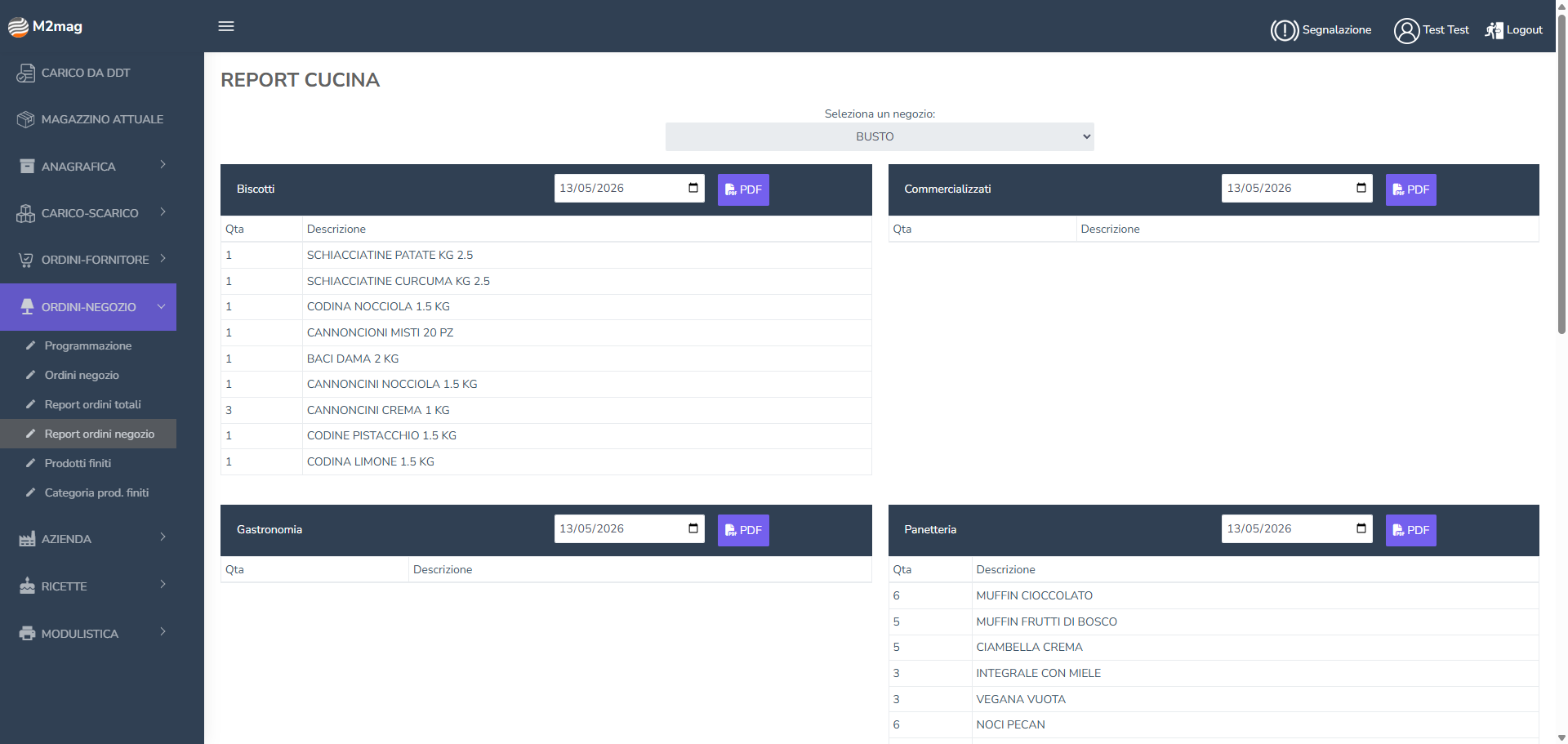Open calendar picker icon in Gastronomia date field
This screenshot has height=744, width=1568.
pyautogui.click(x=693, y=528)
